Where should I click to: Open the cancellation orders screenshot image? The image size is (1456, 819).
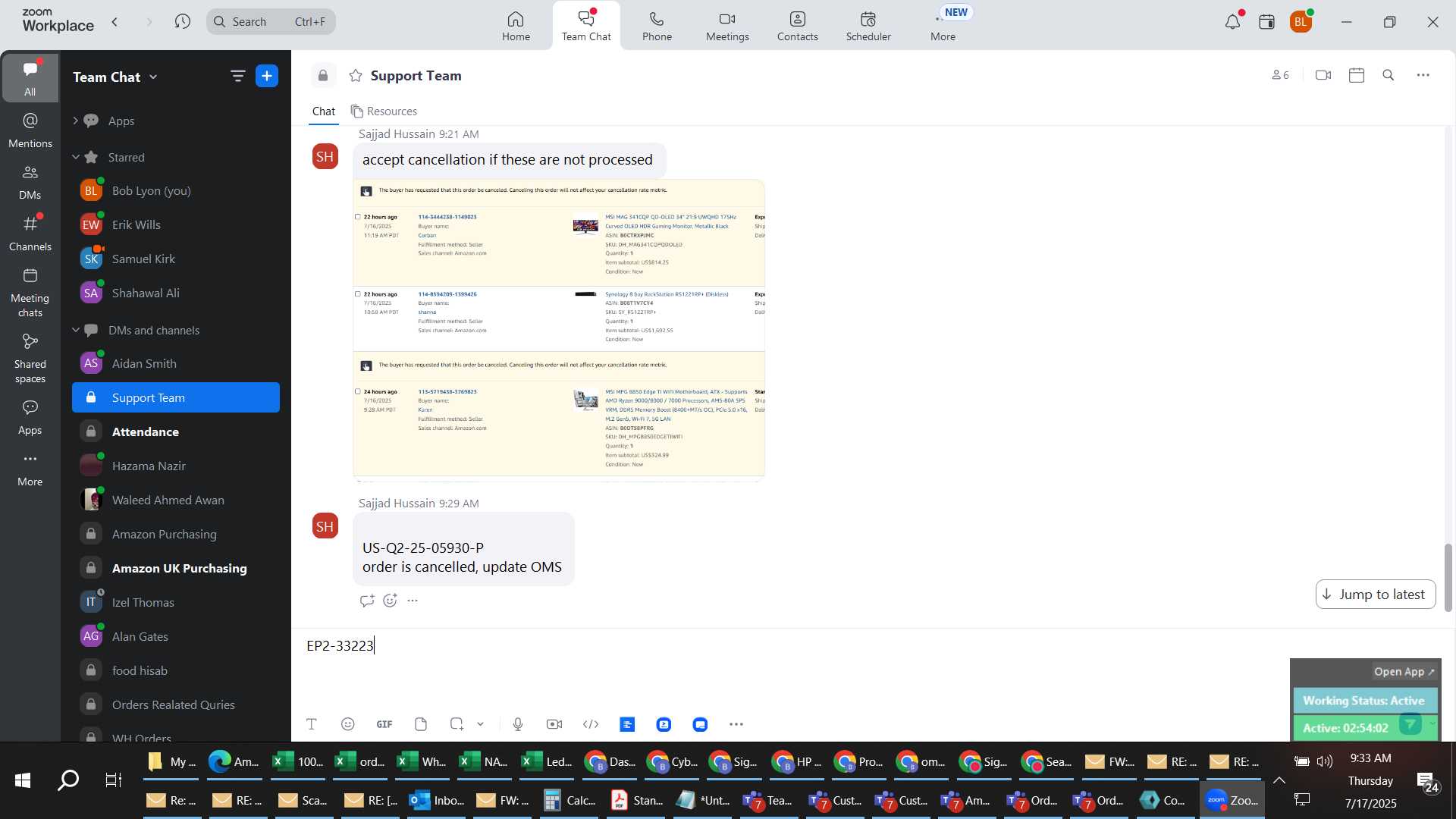(559, 329)
